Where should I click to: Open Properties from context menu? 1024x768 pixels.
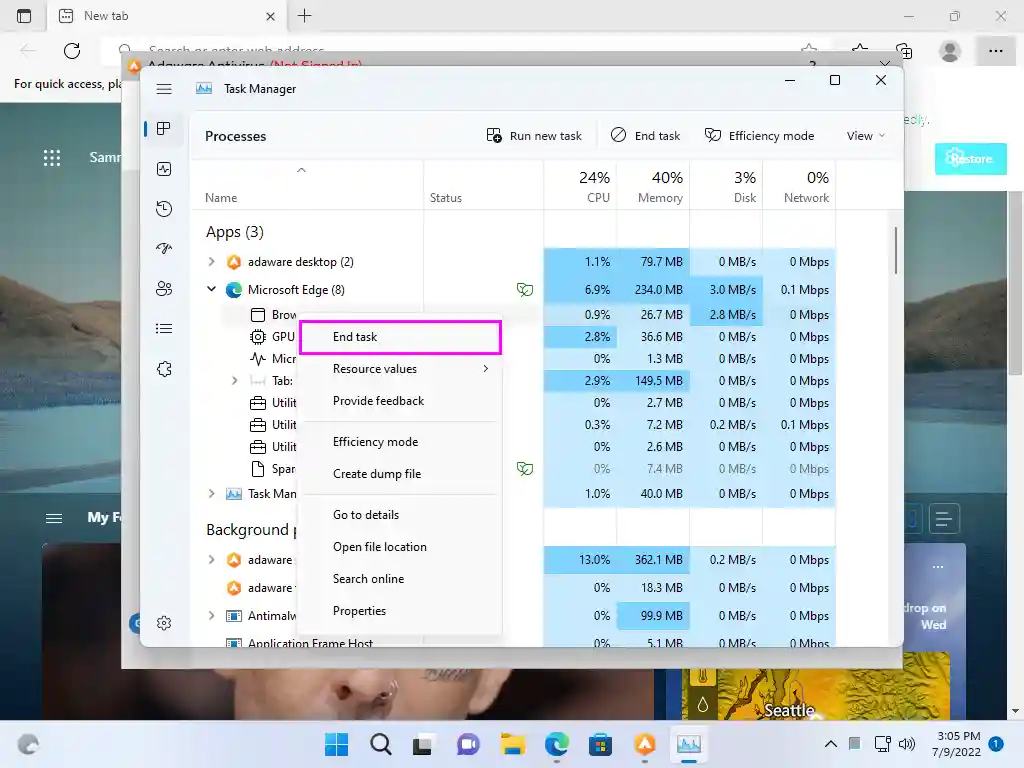[400, 611]
